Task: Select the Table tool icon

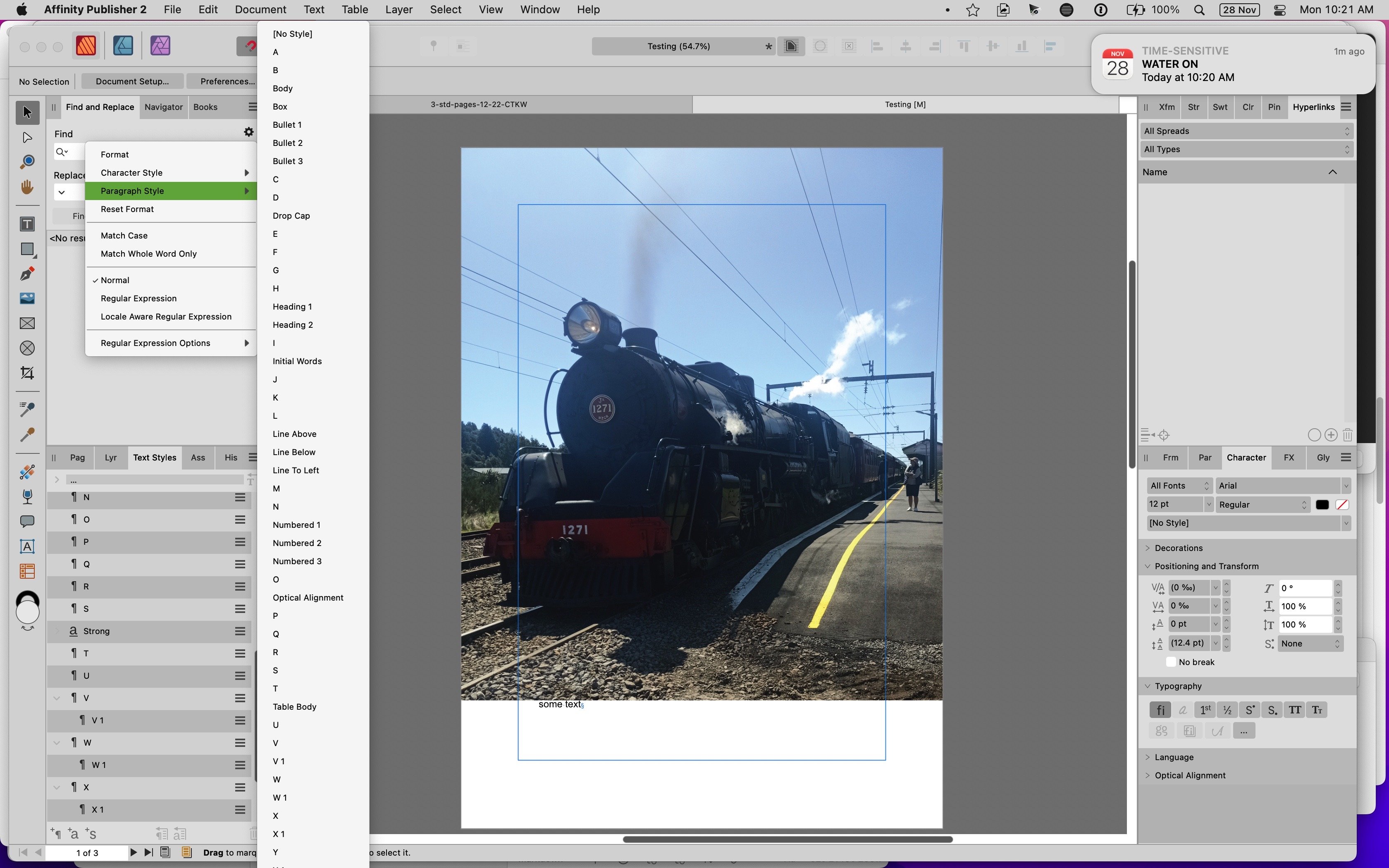Action: (x=27, y=571)
